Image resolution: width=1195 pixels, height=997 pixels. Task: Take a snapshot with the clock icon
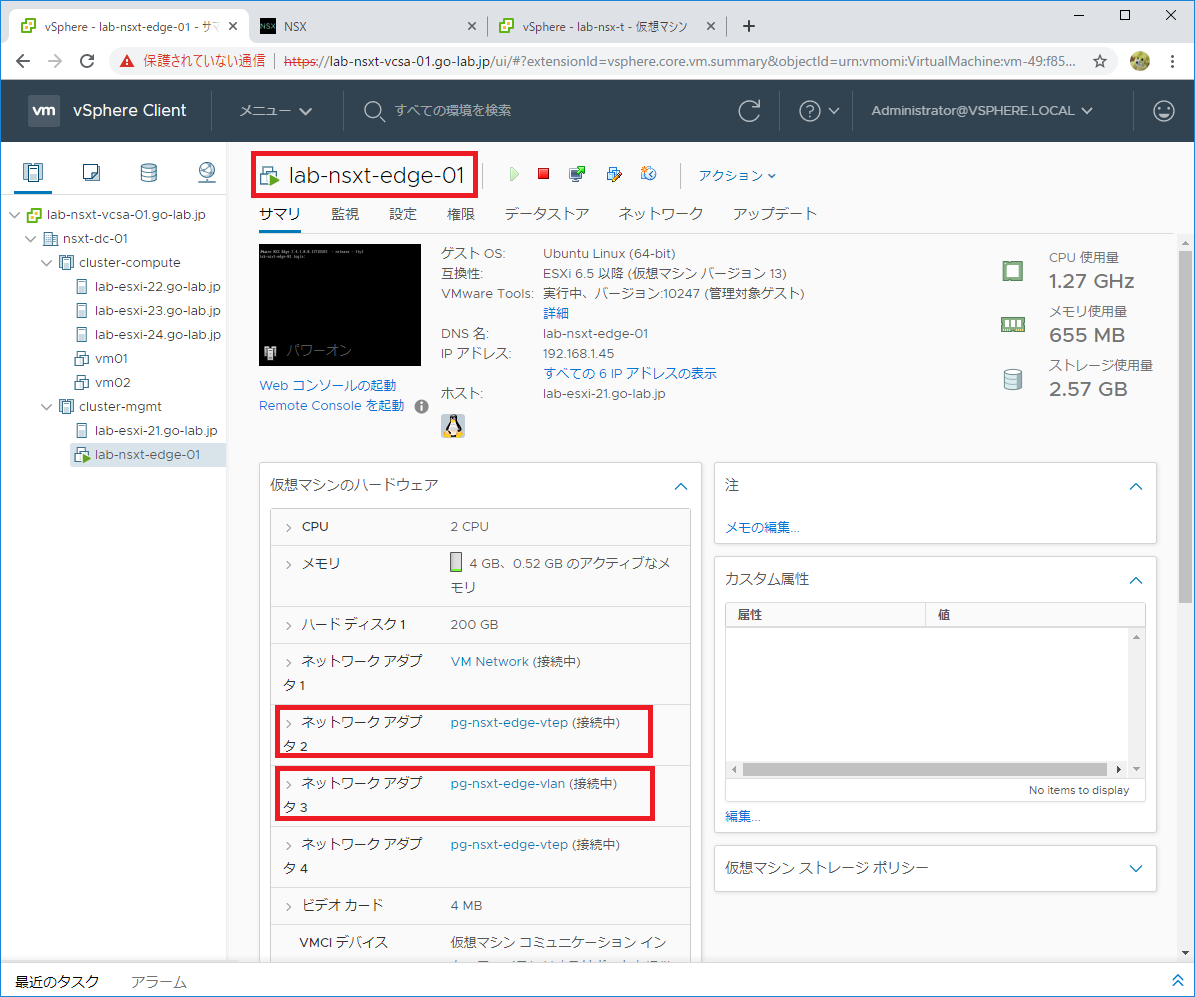(649, 174)
